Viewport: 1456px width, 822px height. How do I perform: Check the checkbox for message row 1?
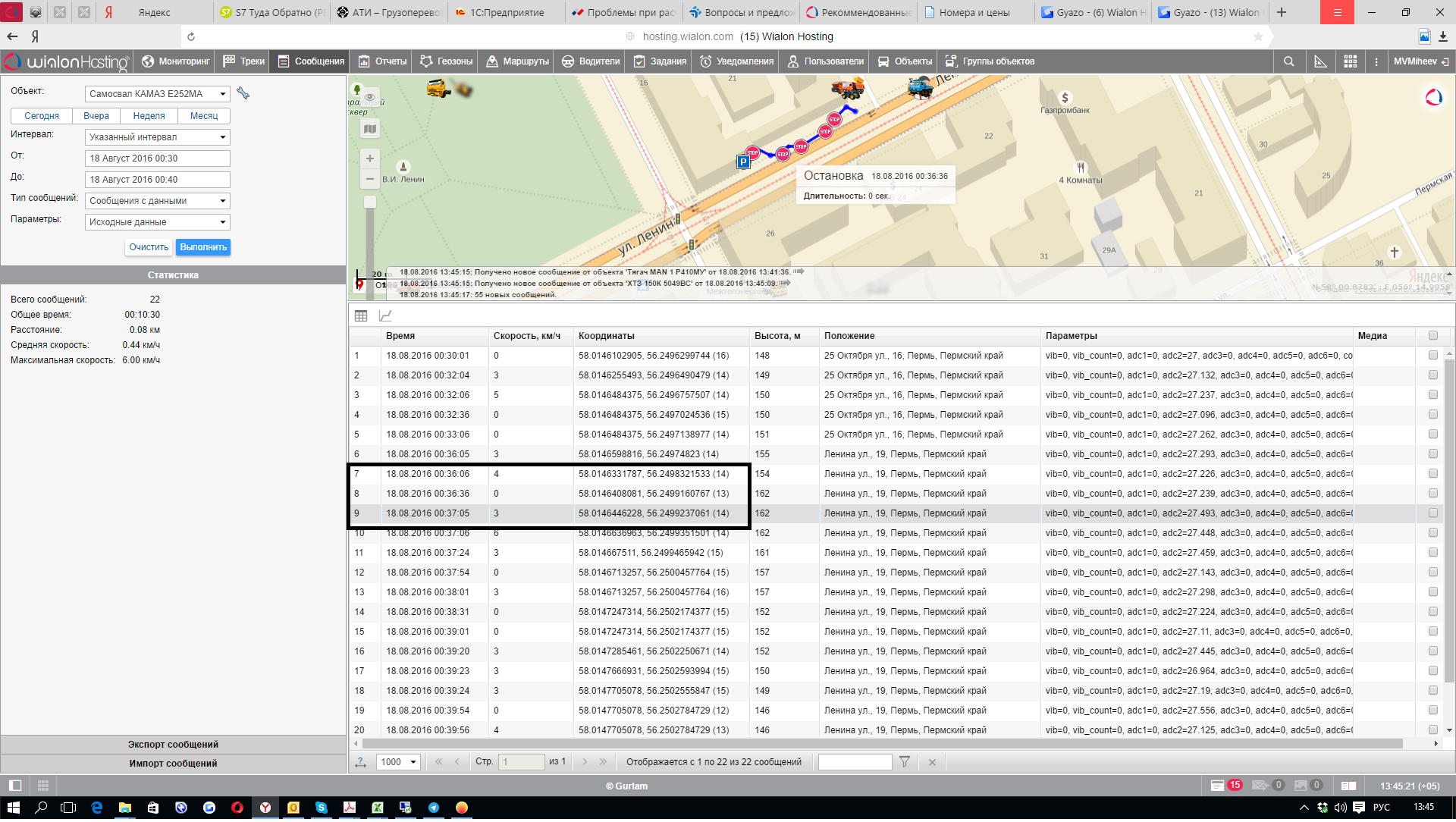[1432, 355]
